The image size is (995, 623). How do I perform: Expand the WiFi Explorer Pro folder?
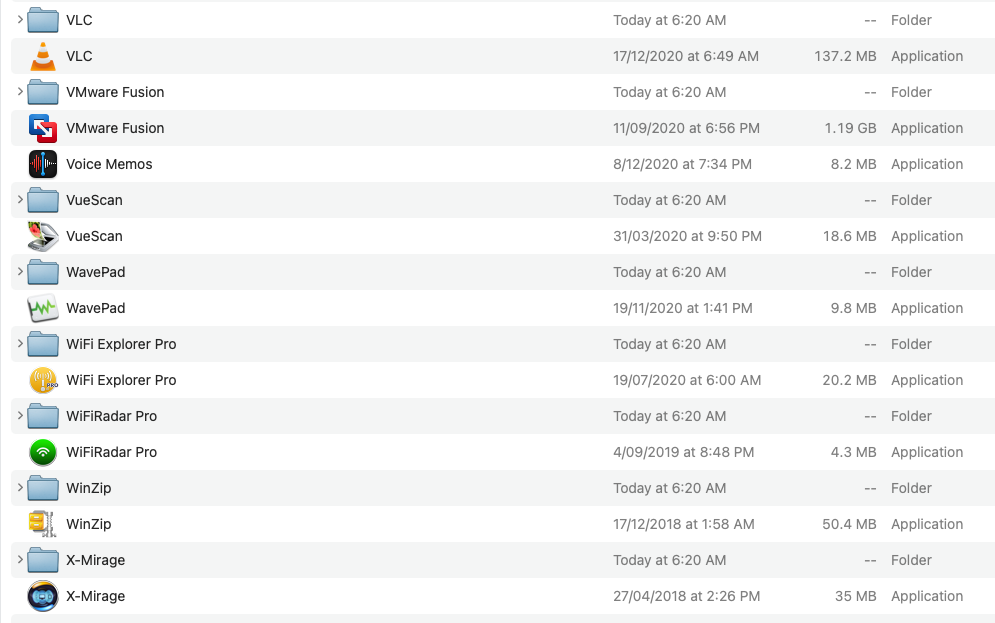(20, 344)
